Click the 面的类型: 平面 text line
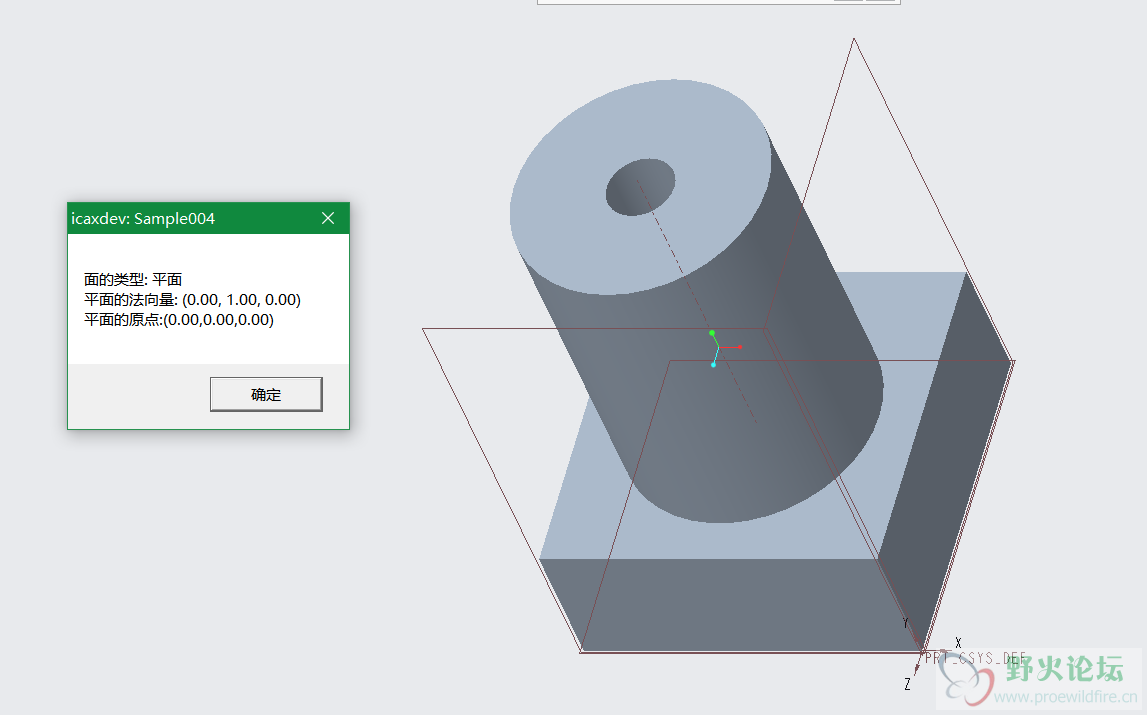 (x=133, y=280)
